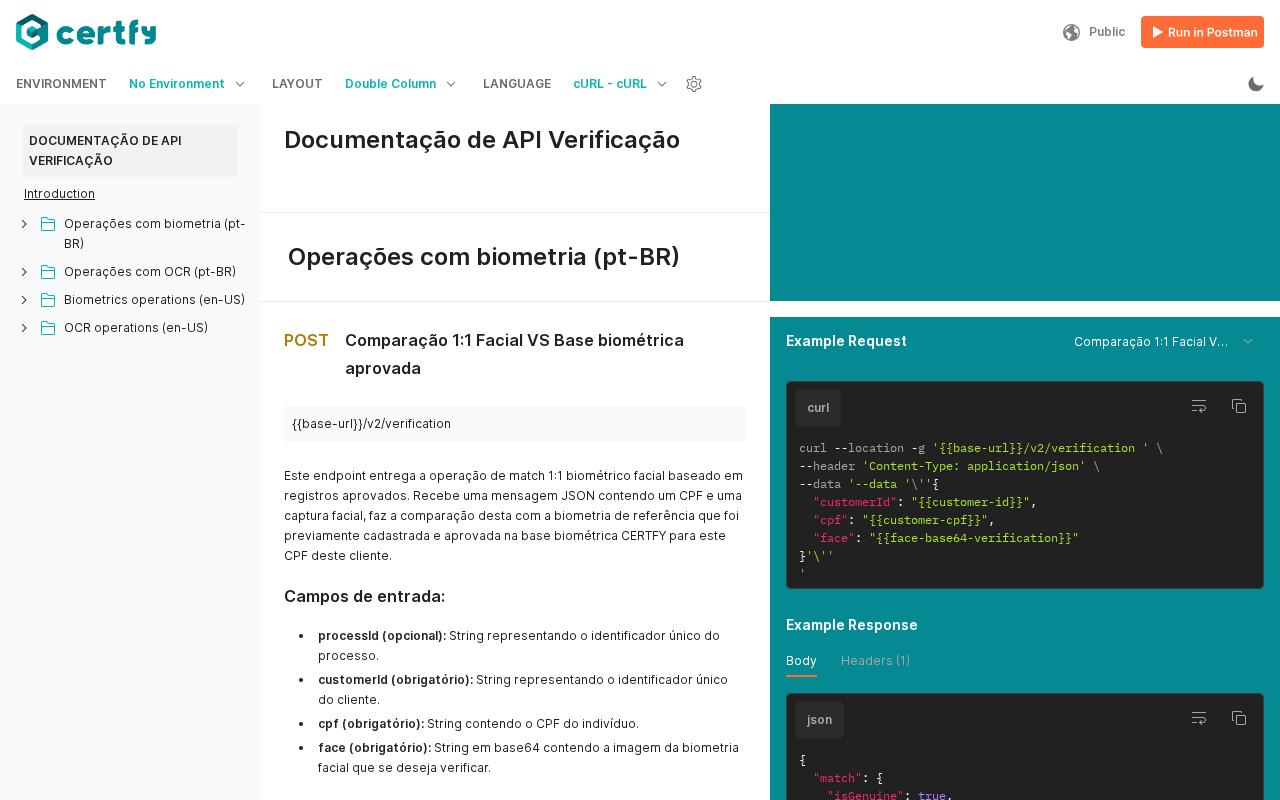Click the Public globe icon

coord(1071,32)
